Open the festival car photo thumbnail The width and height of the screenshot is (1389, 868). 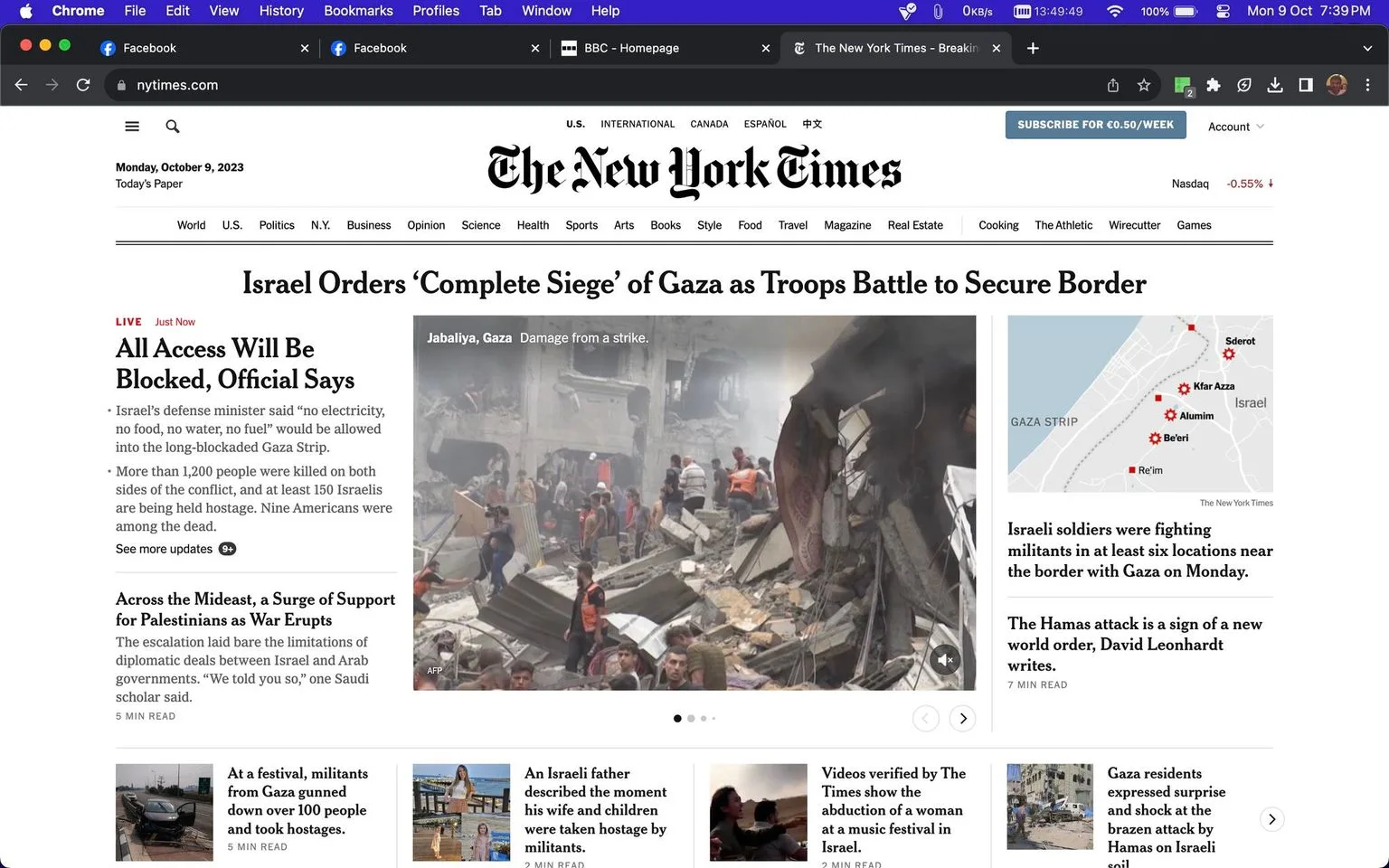pos(165,812)
